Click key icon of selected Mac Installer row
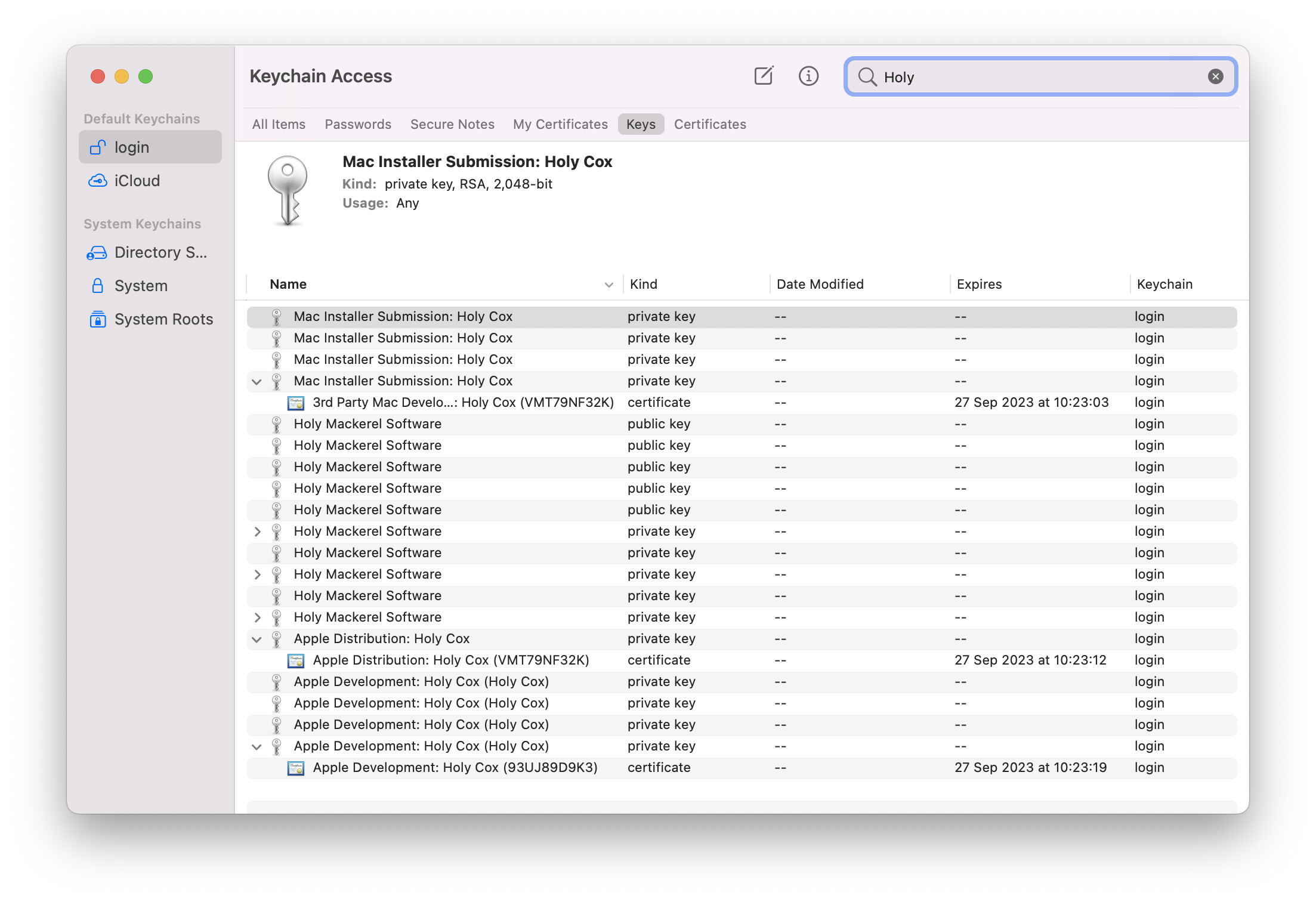1316x902 pixels. pos(276,317)
